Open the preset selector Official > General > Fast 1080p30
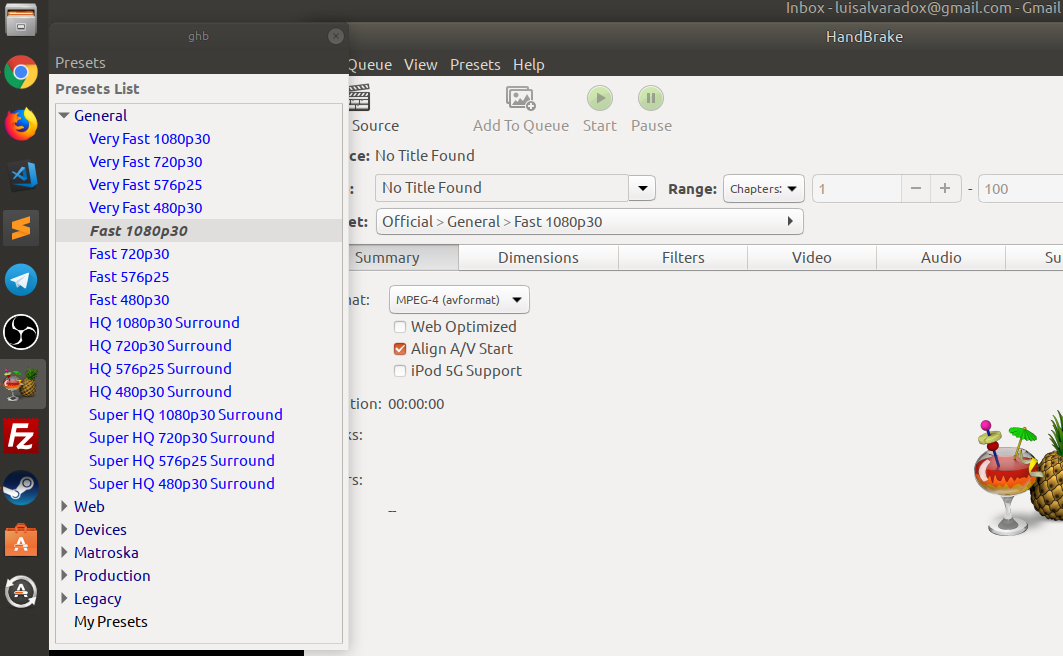The image size is (1063, 656). point(589,222)
